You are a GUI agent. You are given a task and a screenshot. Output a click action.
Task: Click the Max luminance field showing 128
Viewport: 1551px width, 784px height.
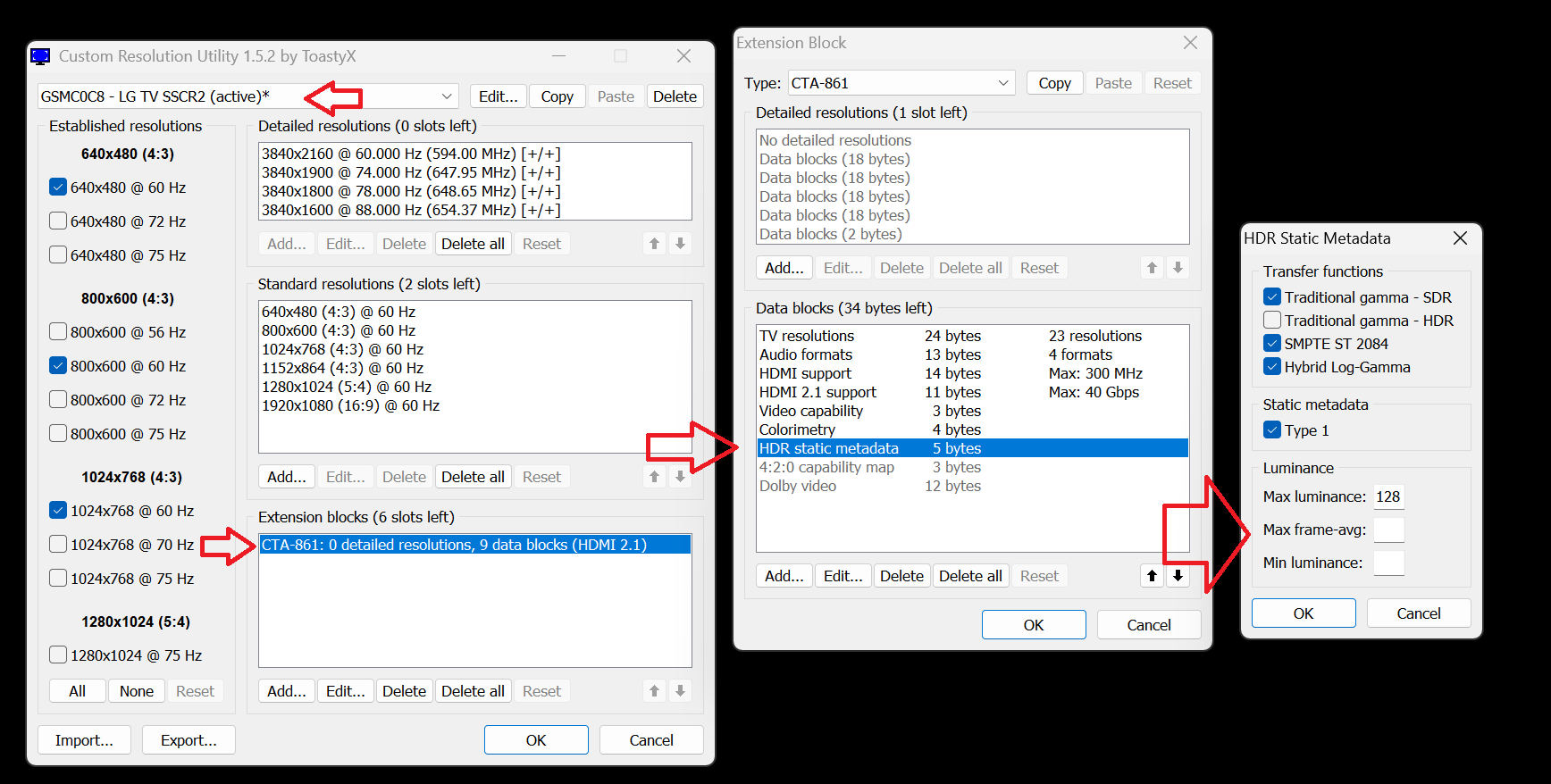coord(1388,496)
